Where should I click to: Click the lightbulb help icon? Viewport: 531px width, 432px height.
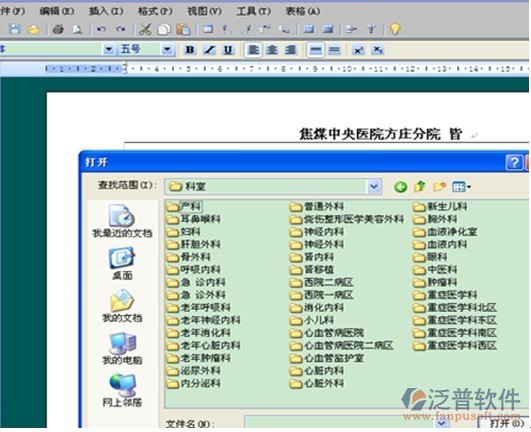tap(395, 29)
